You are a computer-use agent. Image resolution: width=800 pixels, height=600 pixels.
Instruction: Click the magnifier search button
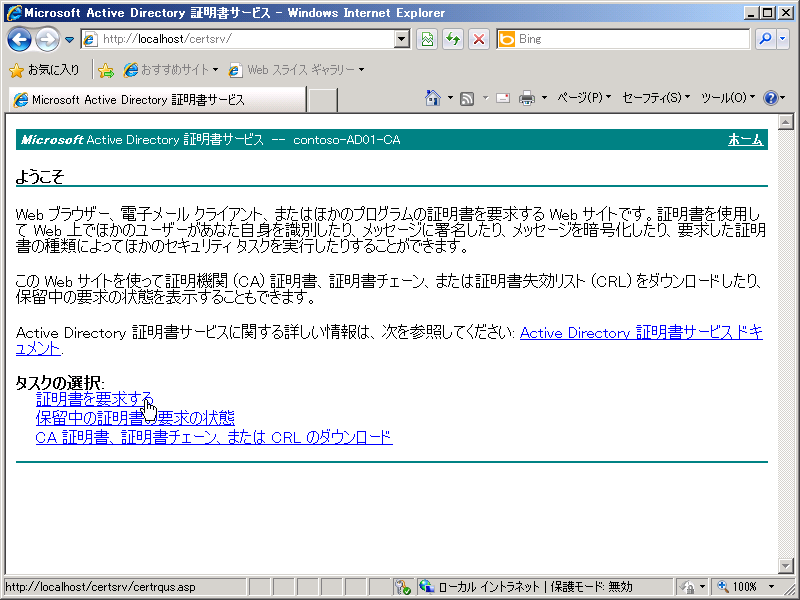point(765,39)
